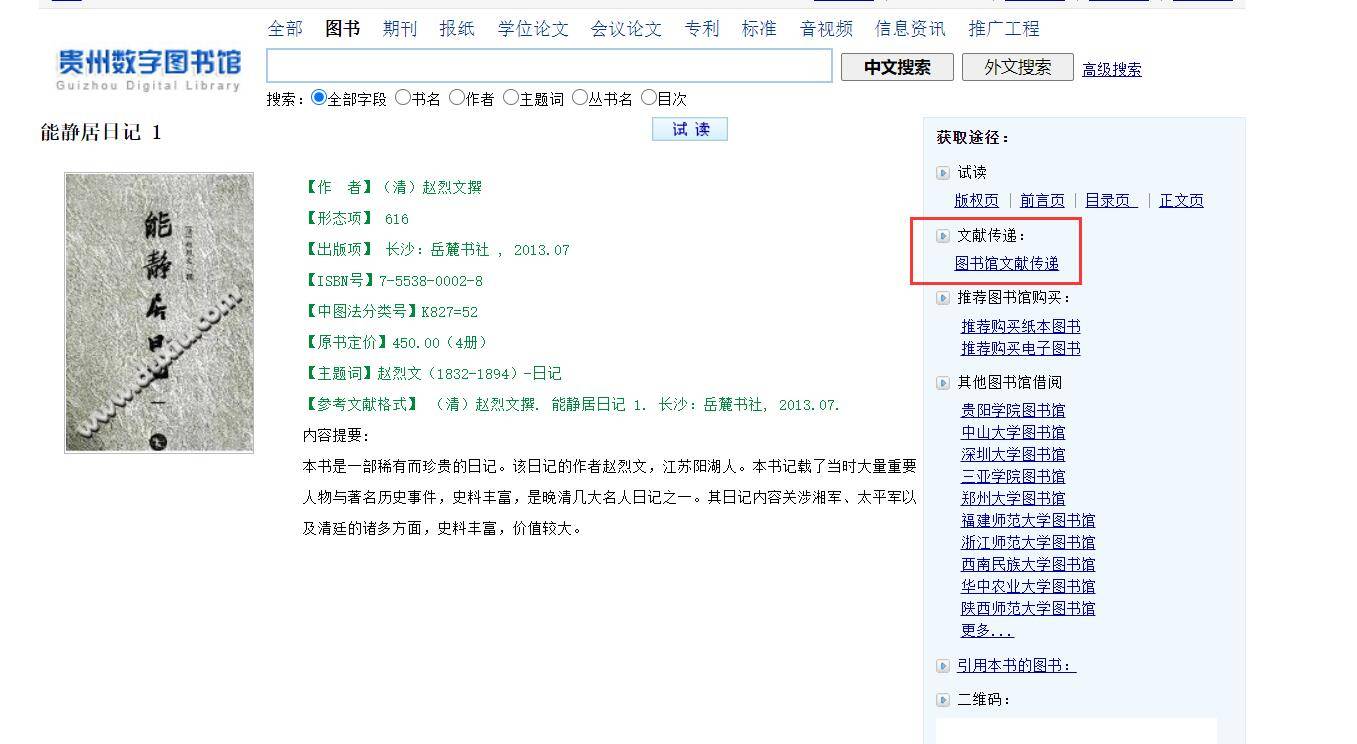Click the 试读 preview button
The width and height of the screenshot is (1357, 744).
coord(689,129)
